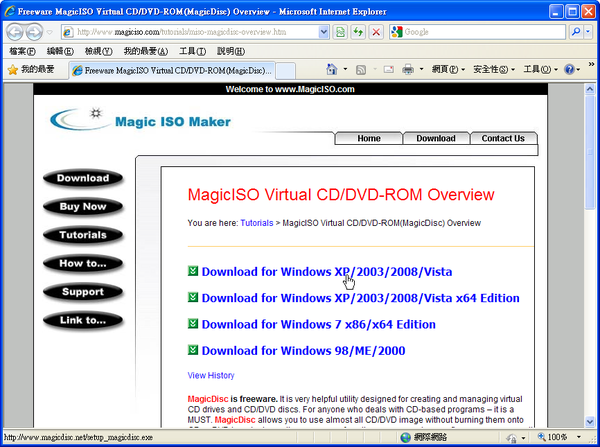Viewport: 600px width, 447px height.
Task: Click the Magic ISO Maker logo
Action: [x=141, y=120]
